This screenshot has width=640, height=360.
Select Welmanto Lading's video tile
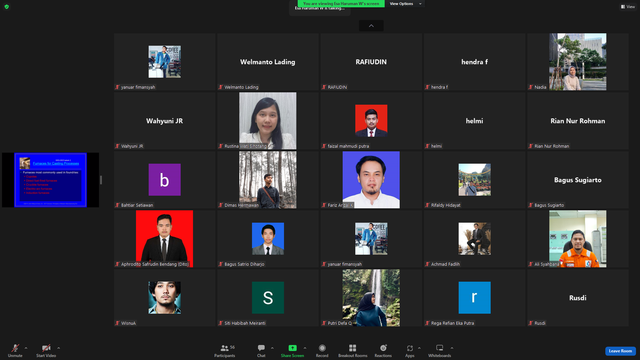pyautogui.click(x=268, y=62)
